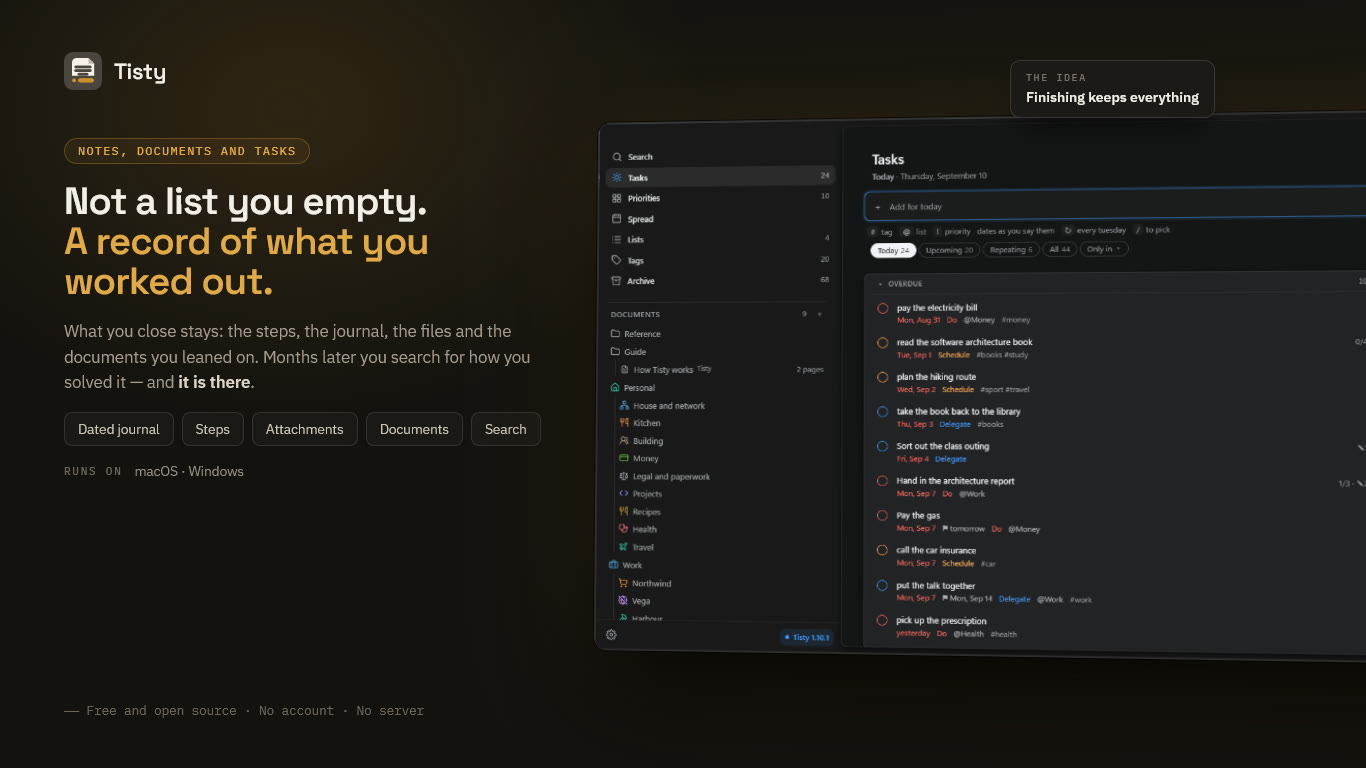Check off 'read the software architecture book'
The image size is (1366, 768).
click(x=883, y=343)
